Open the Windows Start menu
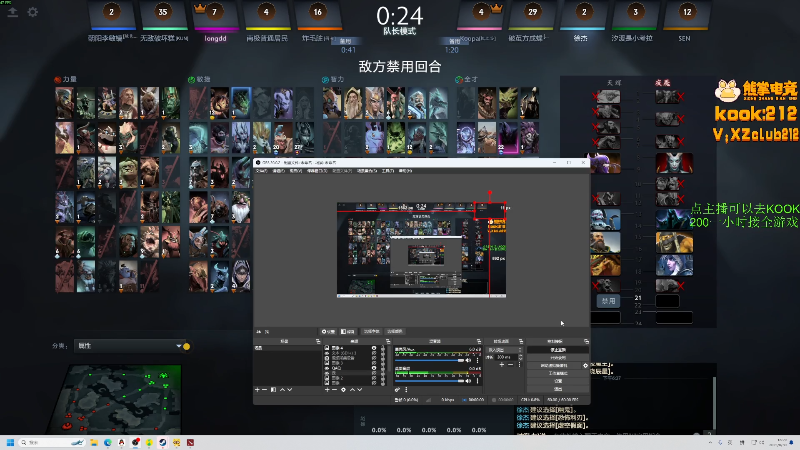800x450 pixels. coord(10,442)
